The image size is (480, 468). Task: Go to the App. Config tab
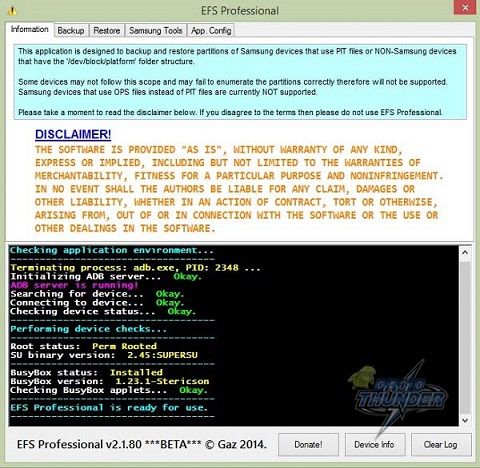point(211,31)
